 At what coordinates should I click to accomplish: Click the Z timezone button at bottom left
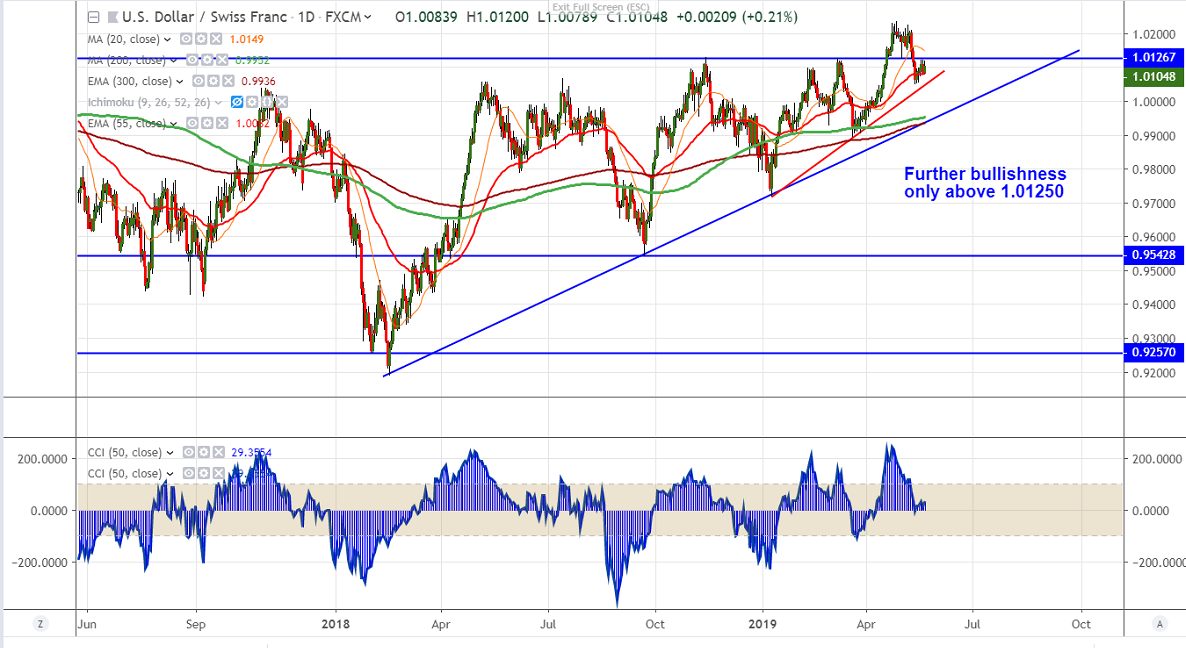[x=40, y=624]
